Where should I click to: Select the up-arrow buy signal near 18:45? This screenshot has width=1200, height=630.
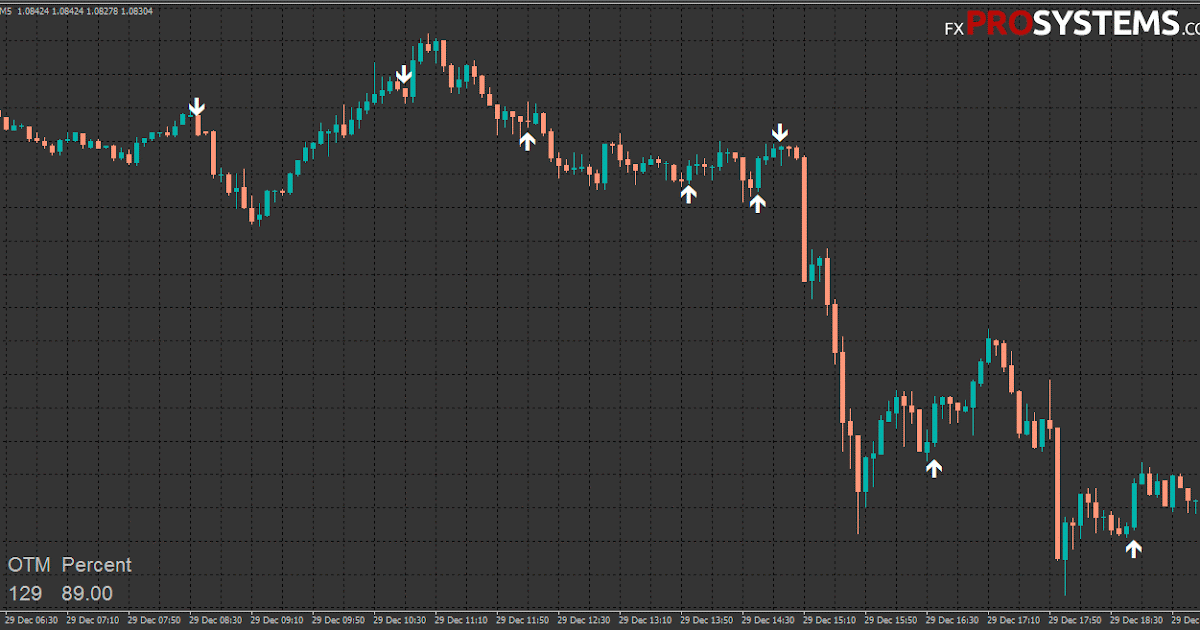tap(1134, 548)
